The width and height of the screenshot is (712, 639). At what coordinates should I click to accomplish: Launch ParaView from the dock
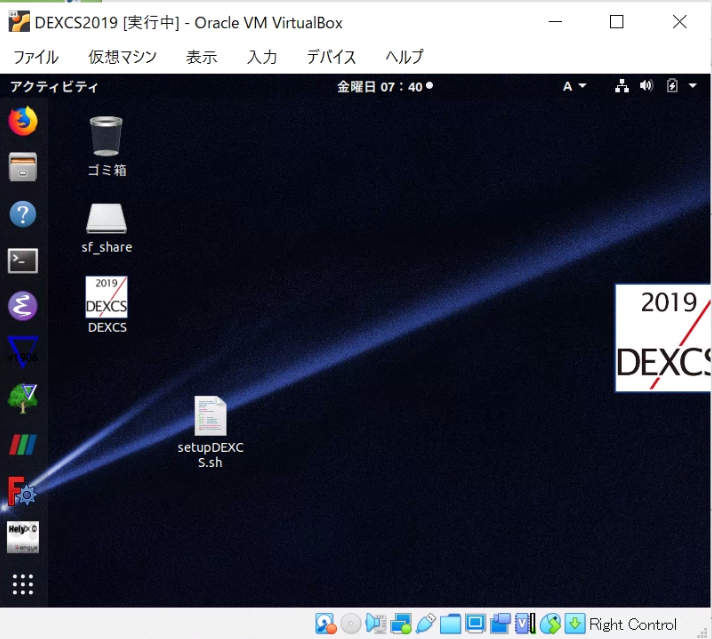click(x=22, y=444)
